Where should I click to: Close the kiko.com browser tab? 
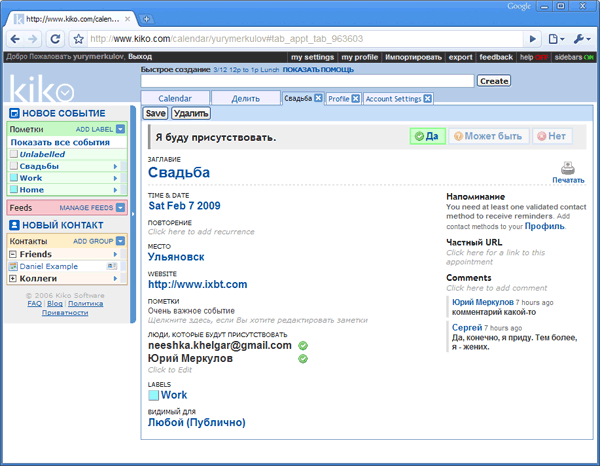point(127,19)
